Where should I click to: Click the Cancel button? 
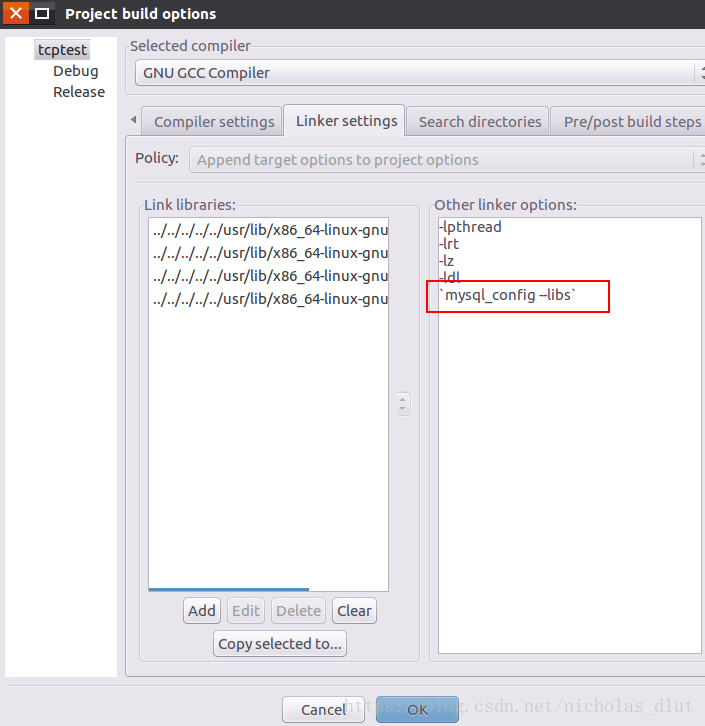(x=323, y=709)
